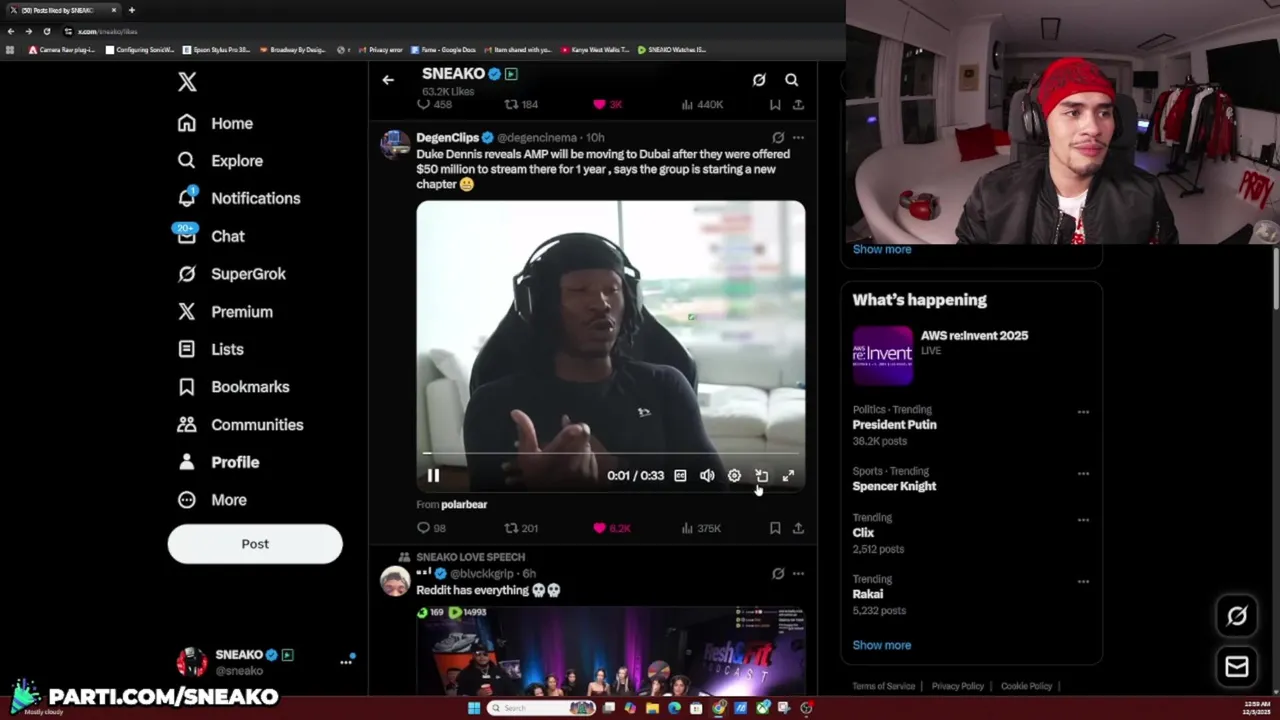Open three-dot menu on 'Reddit has everything' post

[798, 574]
